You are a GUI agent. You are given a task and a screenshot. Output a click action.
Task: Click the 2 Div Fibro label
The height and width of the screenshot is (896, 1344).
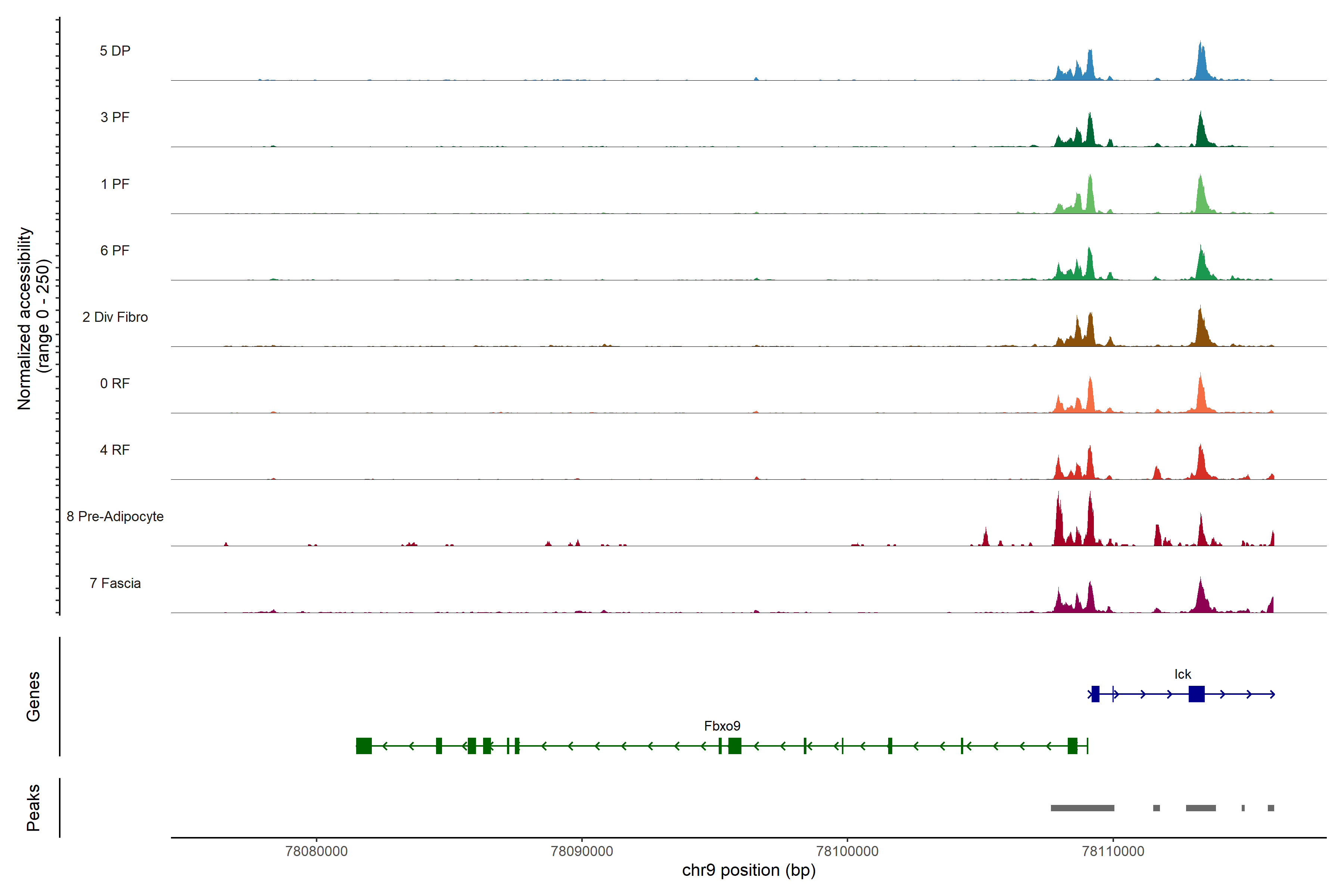point(115,317)
